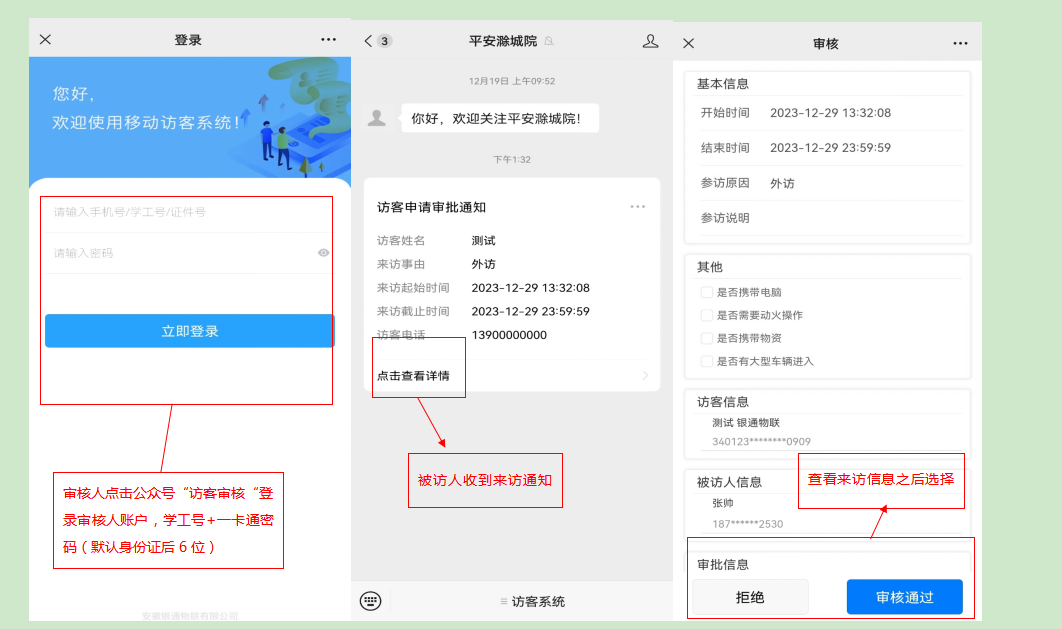Viewport: 1062px width, 629px height.
Task: Go back from the 平安滁城院 chat
Action: (x=369, y=41)
